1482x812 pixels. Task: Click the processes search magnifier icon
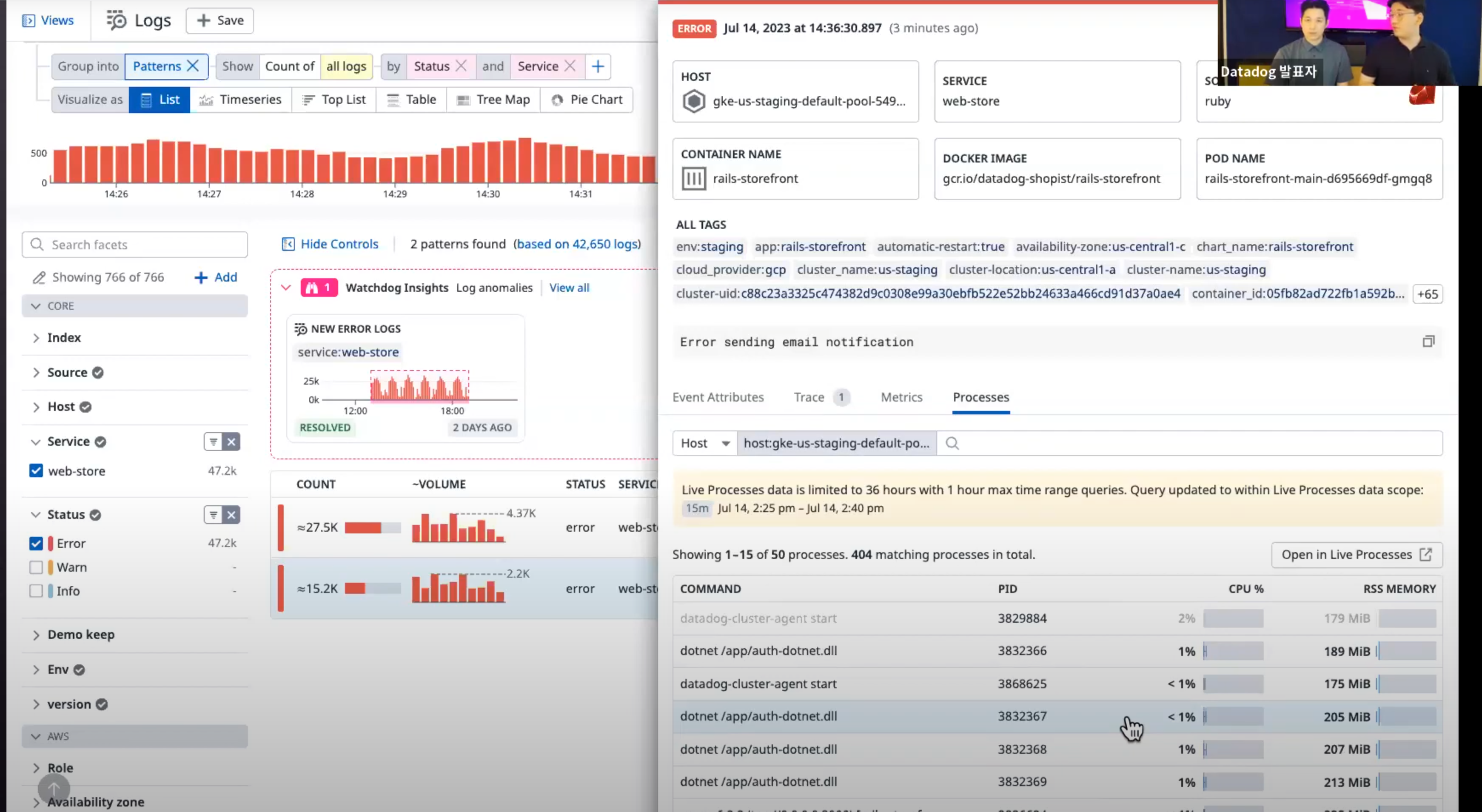coord(952,443)
